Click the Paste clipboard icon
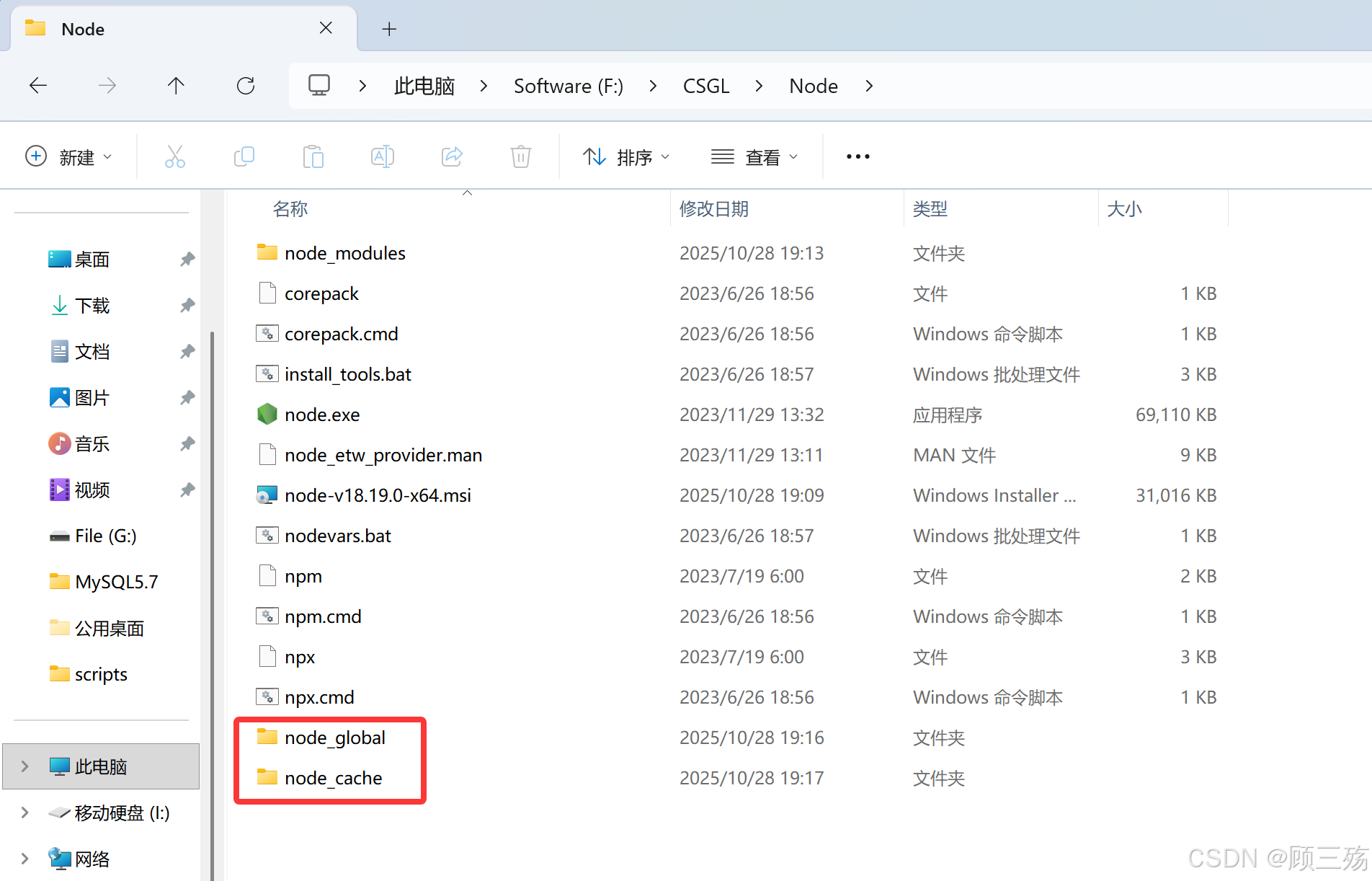Viewport: 1372px width, 881px height. pyautogui.click(x=313, y=156)
